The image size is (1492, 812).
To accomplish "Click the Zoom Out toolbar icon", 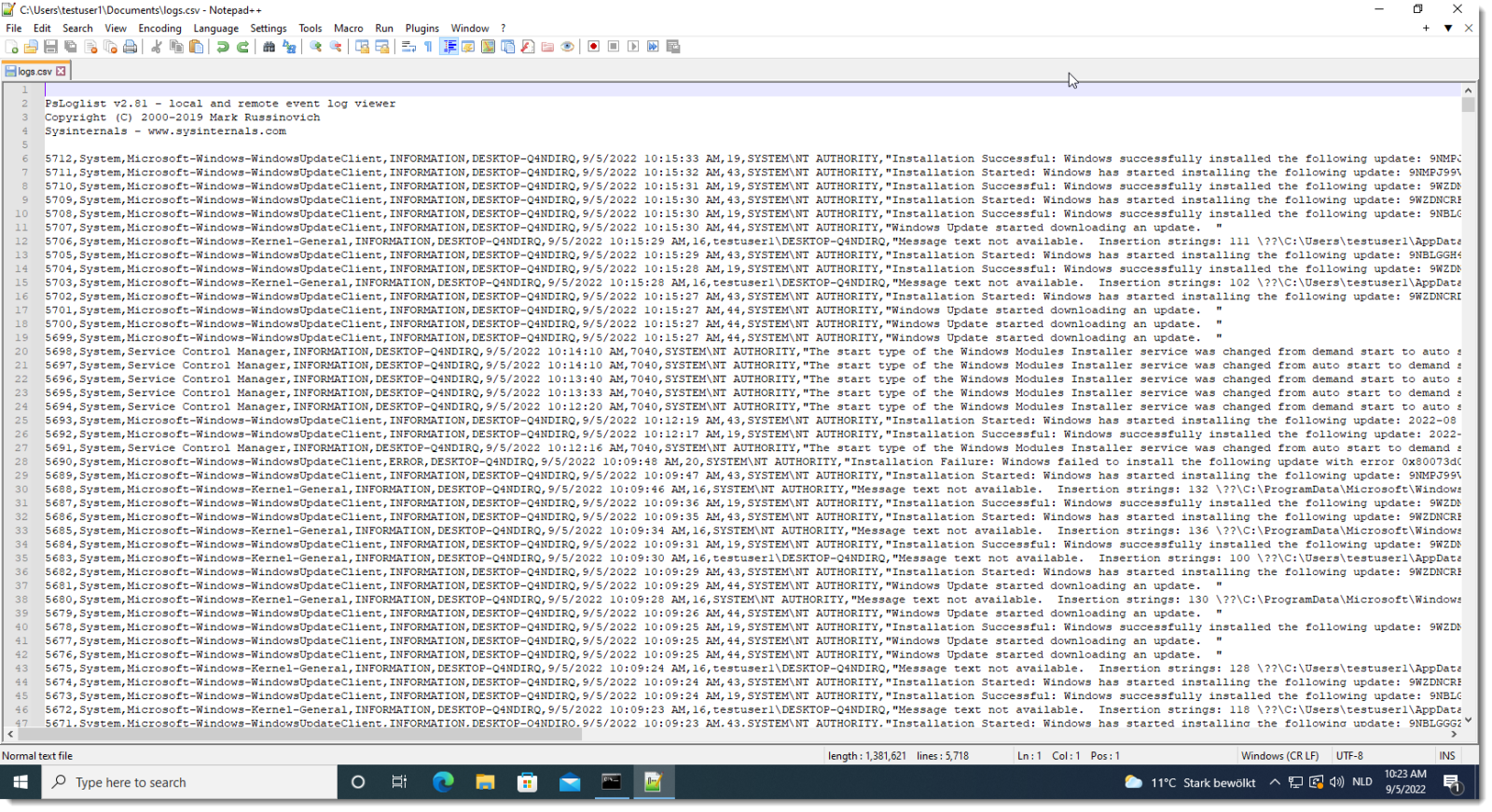I will pos(336,47).
